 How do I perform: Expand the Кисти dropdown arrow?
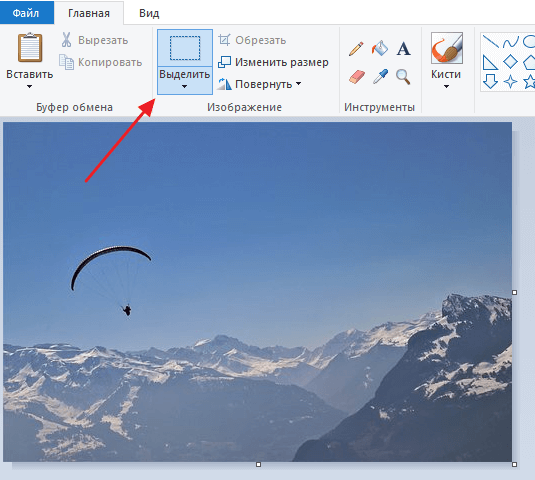446,87
